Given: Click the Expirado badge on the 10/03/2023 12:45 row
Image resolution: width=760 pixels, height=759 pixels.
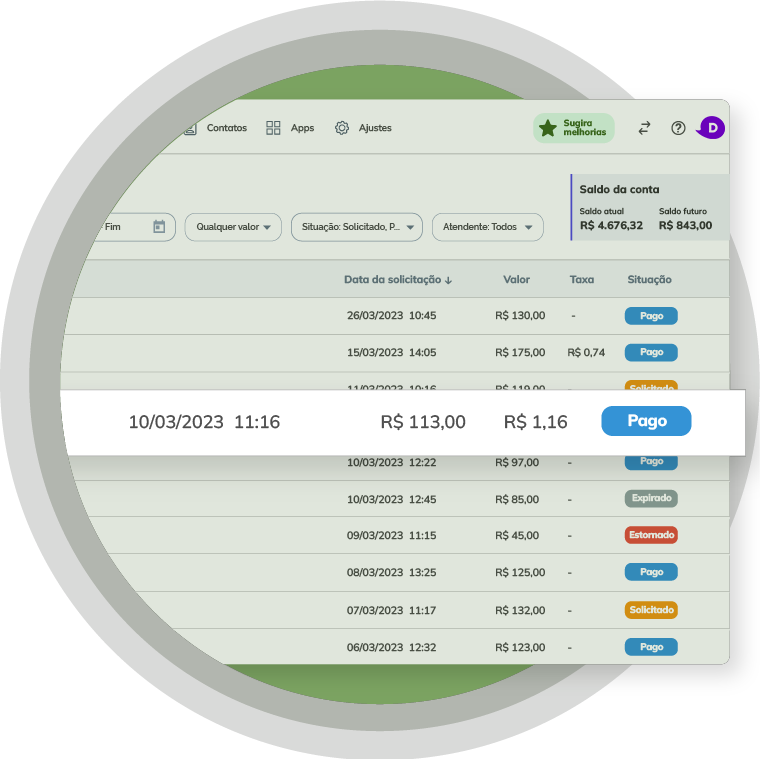Looking at the screenshot, I should (x=651, y=498).
